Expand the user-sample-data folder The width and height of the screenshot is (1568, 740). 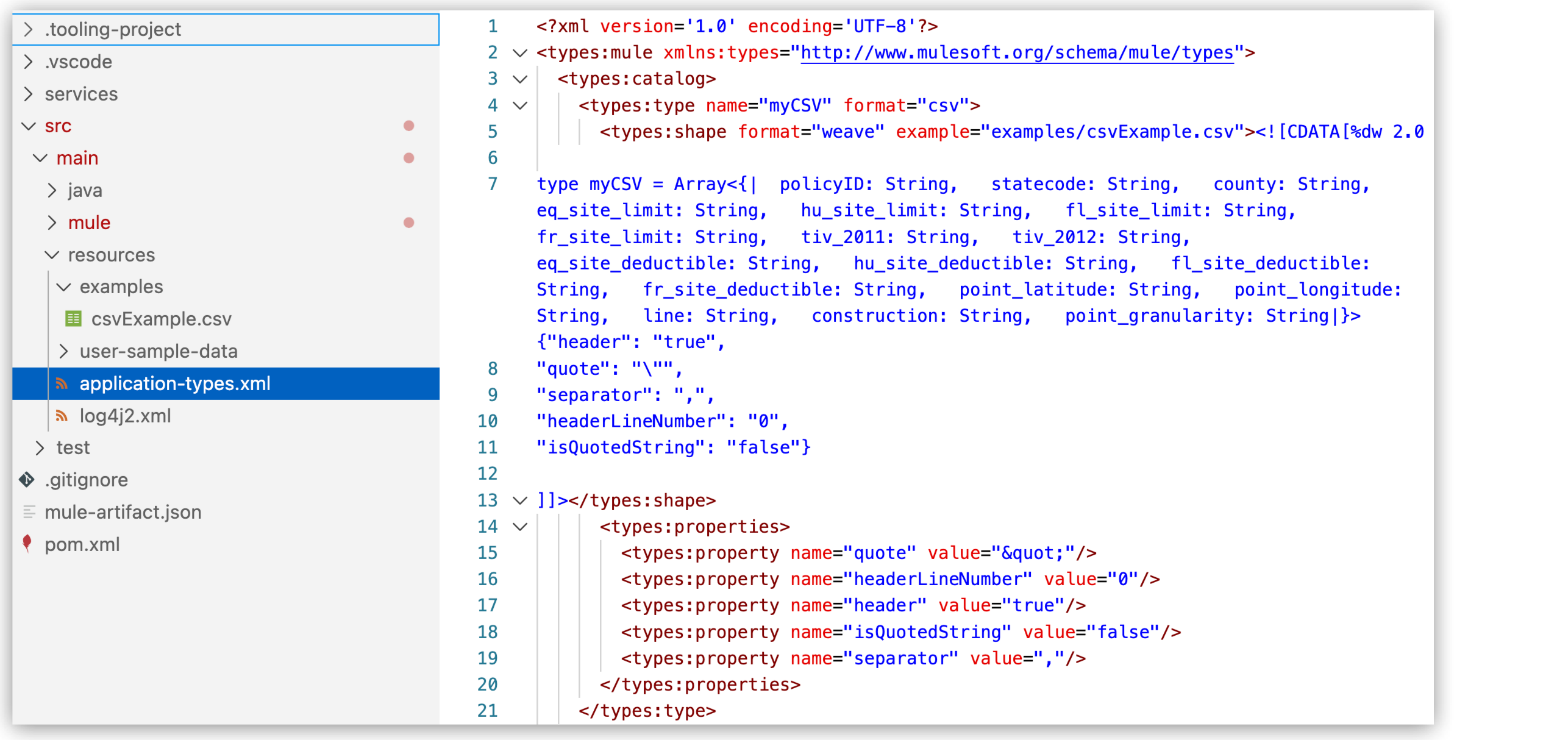click(63, 351)
